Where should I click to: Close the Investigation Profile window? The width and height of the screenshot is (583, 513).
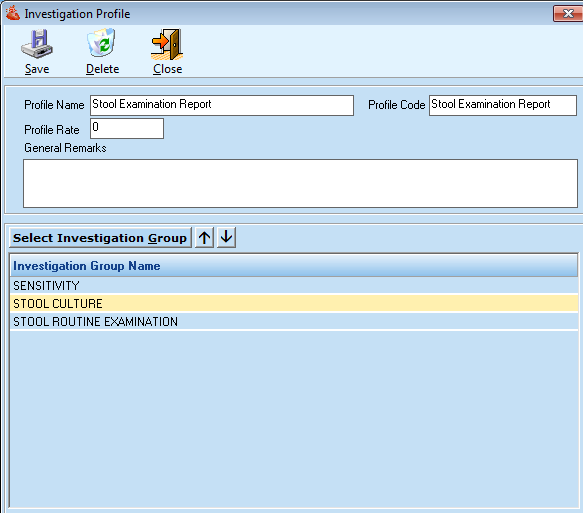click(568, 14)
